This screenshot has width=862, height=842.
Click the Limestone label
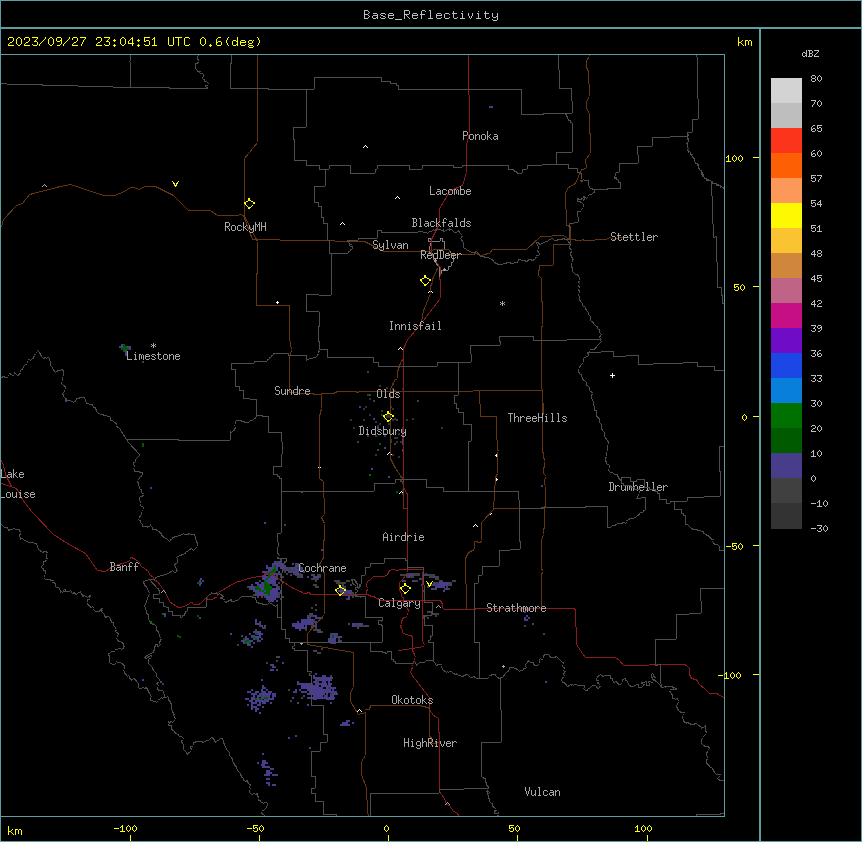pos(153,356)
